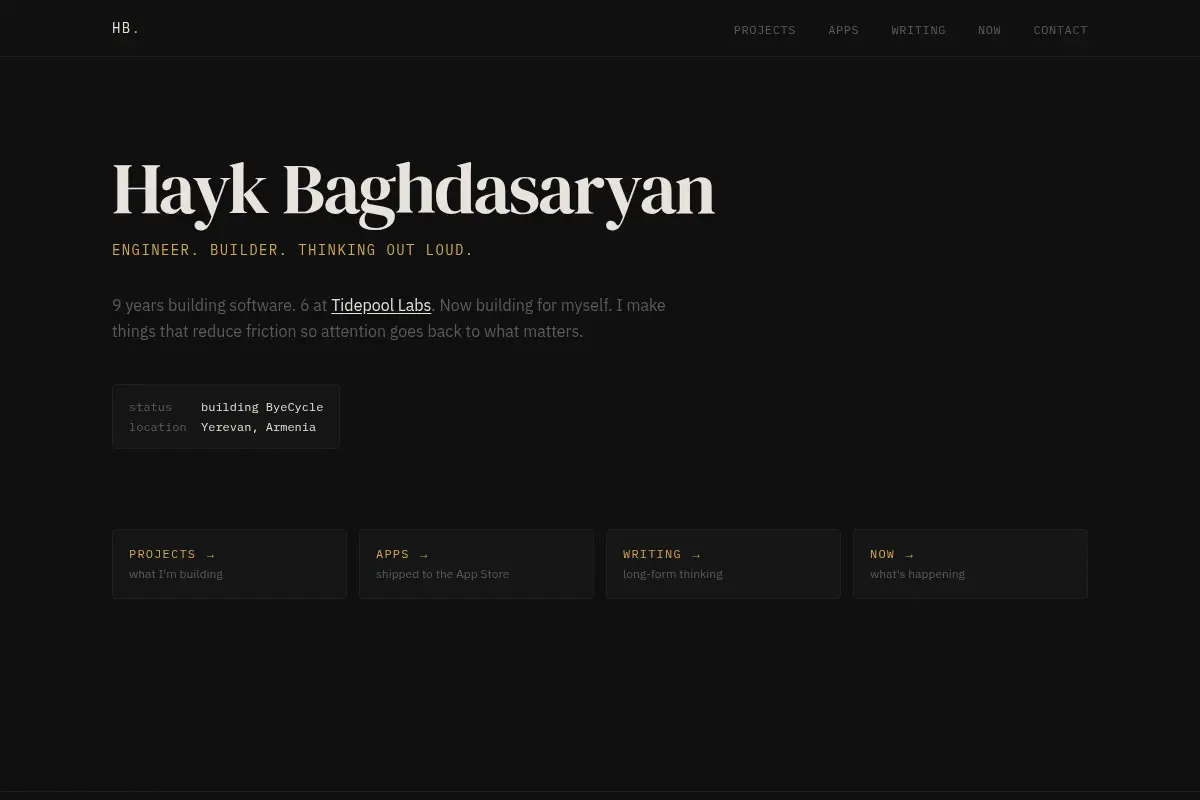Screen dimensions: 1200x800
Task: Click the "status" label in info box
Action: pos(150,407)
